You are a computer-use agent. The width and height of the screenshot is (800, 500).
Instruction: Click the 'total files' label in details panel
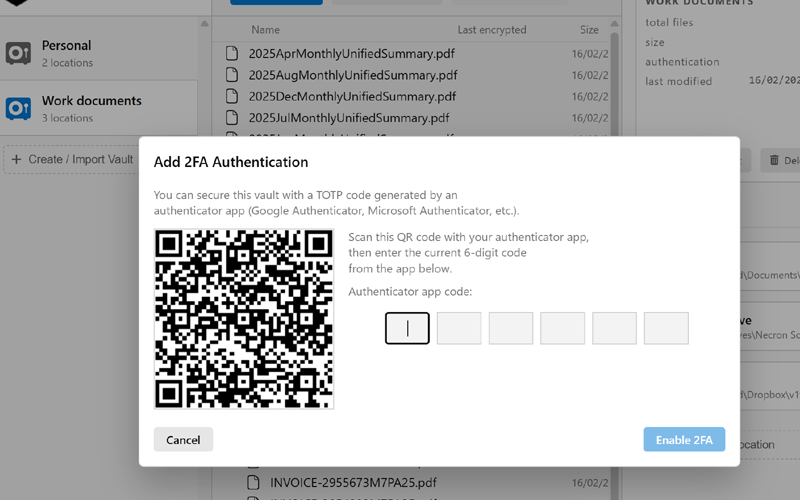tap(669, 22)
